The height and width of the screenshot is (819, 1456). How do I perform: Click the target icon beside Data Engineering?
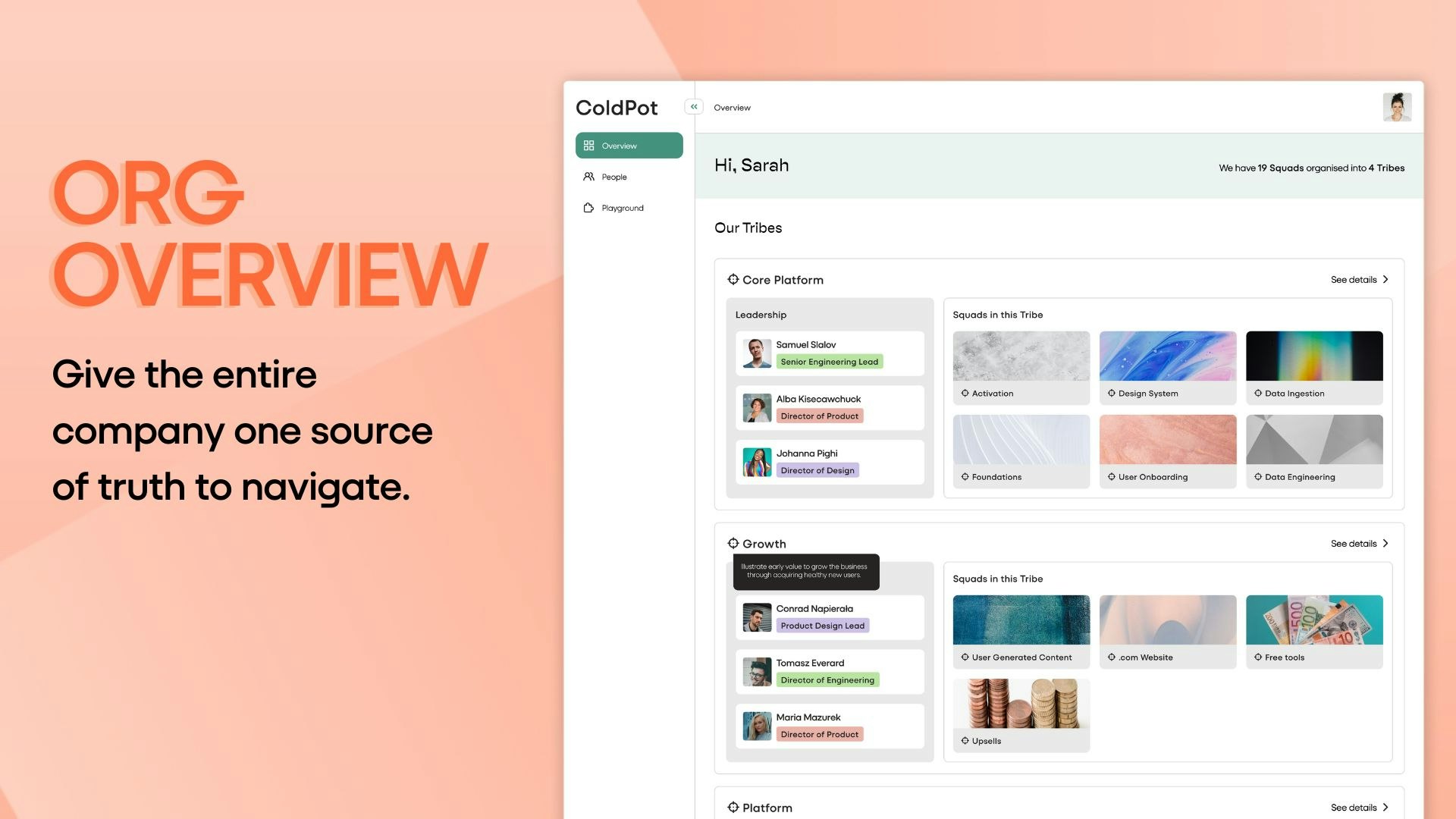coord(1257,476)
